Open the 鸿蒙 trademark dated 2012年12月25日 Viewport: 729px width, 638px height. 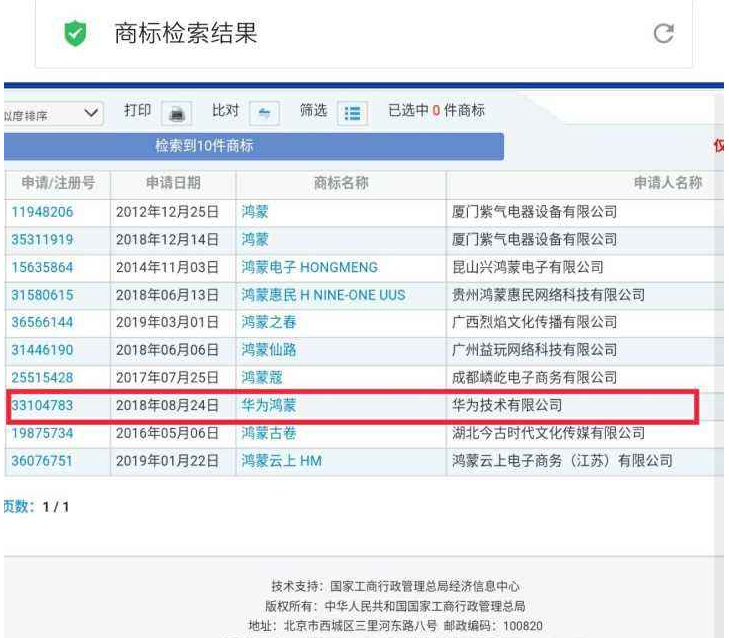[255, 212]
